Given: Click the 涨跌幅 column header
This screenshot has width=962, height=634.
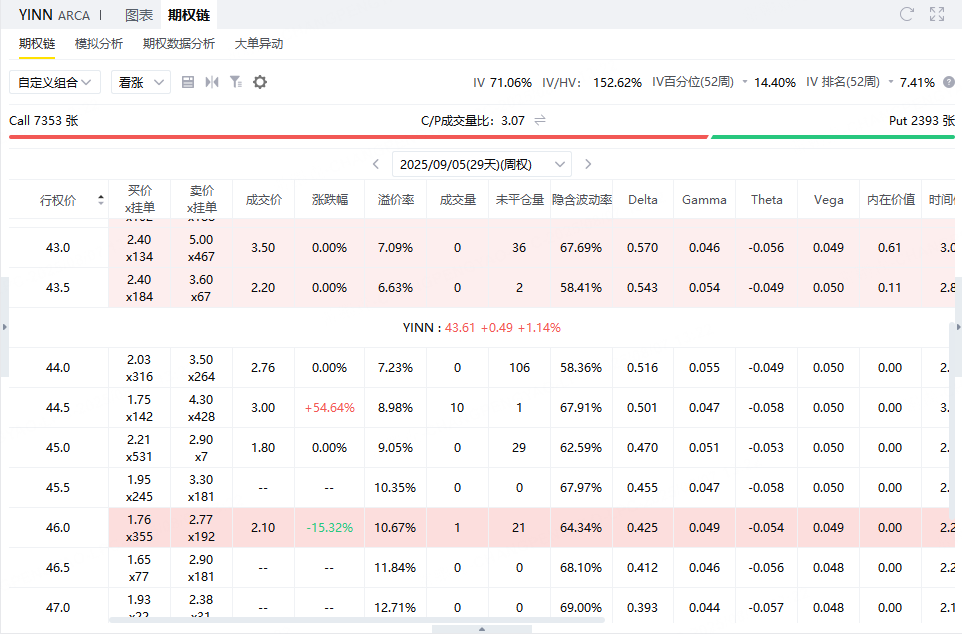Looking at the screenshot, I should tap(329, 199).
